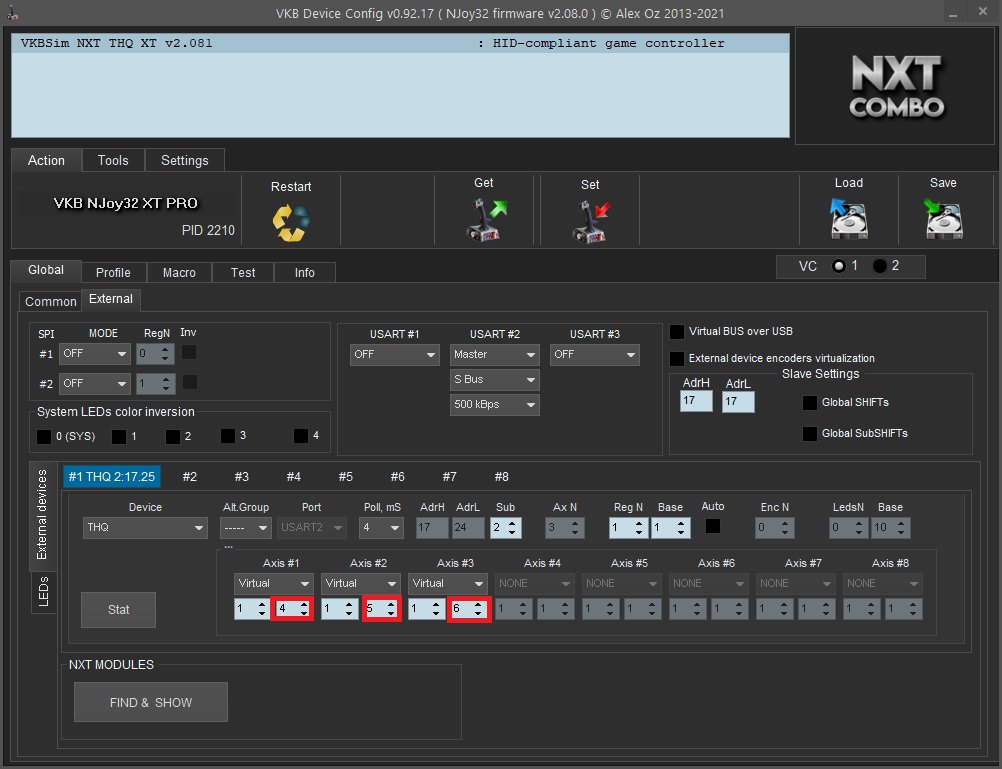Toggle LED color inversion checkbox 2
Image resolution: width=1002 pixels, height=769 pixels.
click(x=173, y=437)
